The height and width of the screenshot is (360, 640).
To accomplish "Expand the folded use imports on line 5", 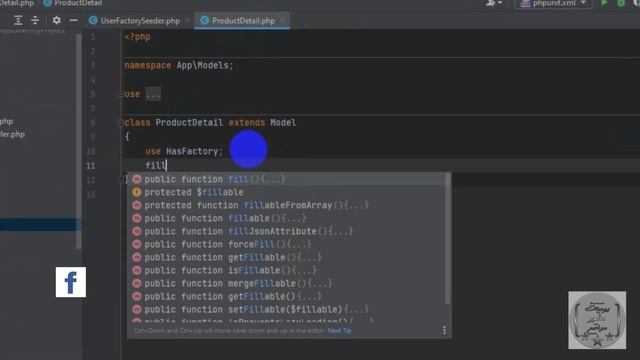I will tap(120, 94).
